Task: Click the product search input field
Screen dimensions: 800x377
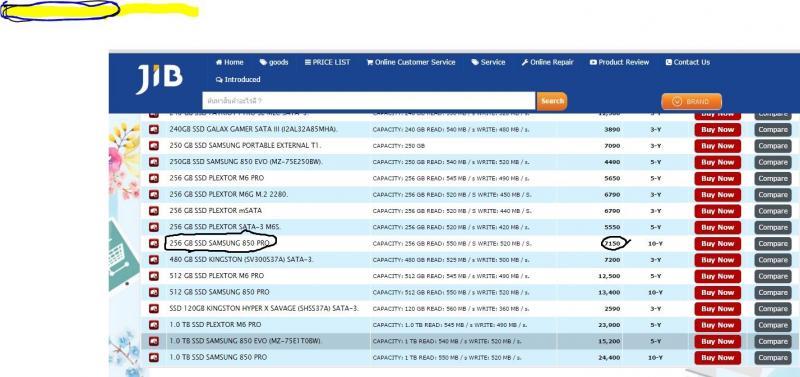Action: coord(369,101)
